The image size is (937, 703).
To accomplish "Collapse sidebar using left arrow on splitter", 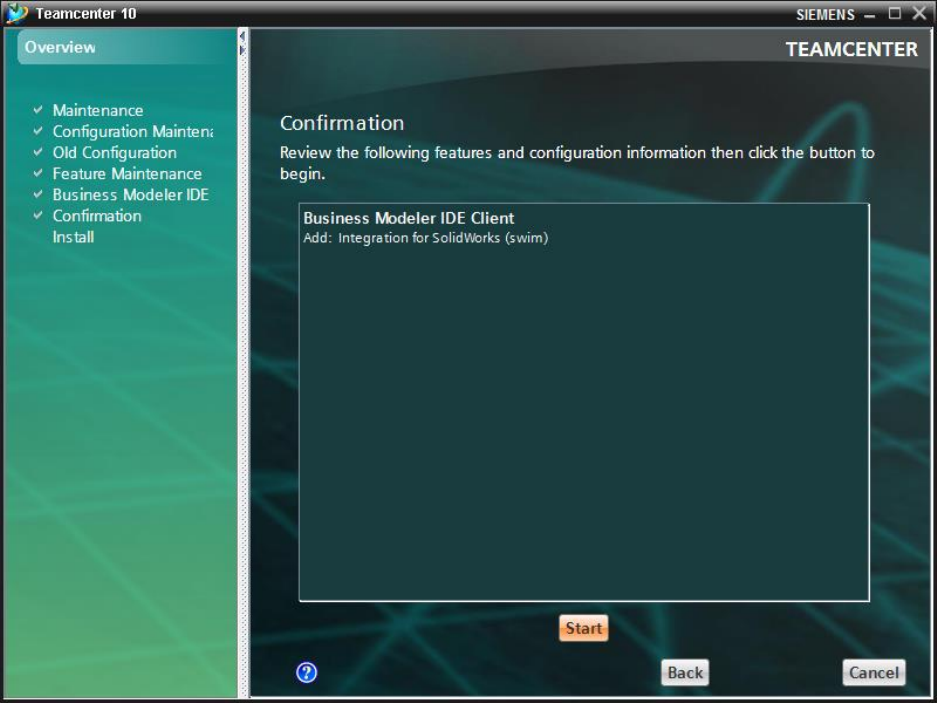I will coord(242,36).
